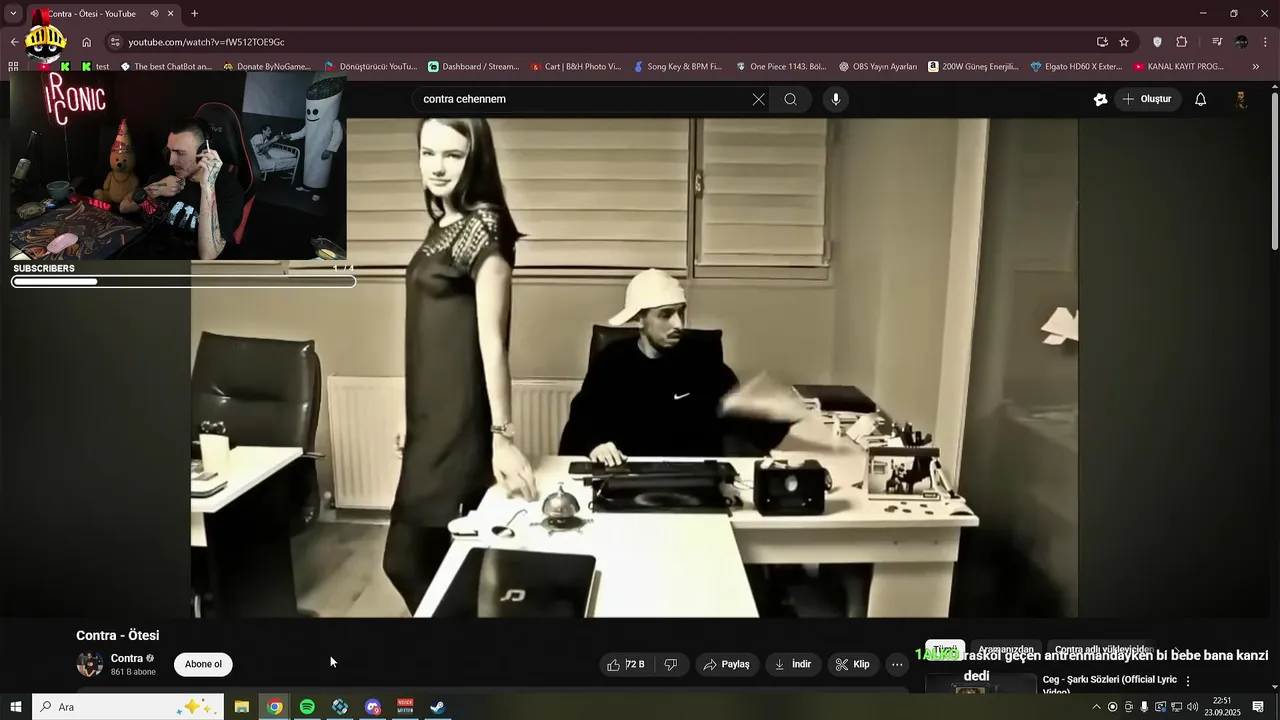
Task: Open 'Cart | B&H Photo Vi...' bookmark
Action: click(575, 67)
